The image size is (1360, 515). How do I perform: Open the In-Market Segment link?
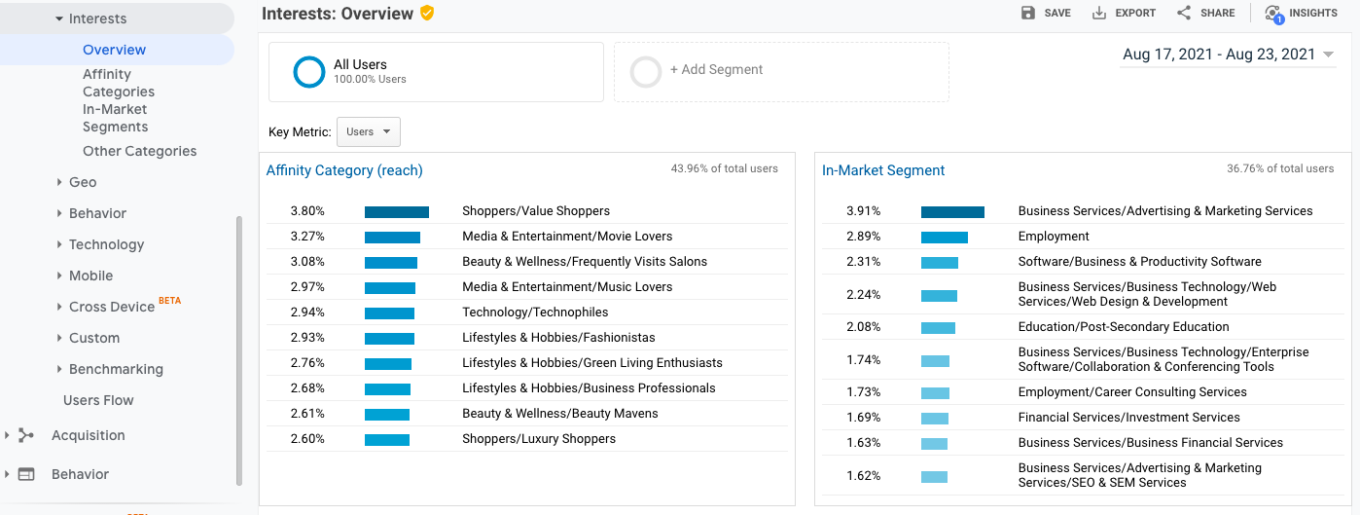tap(883, 171)
